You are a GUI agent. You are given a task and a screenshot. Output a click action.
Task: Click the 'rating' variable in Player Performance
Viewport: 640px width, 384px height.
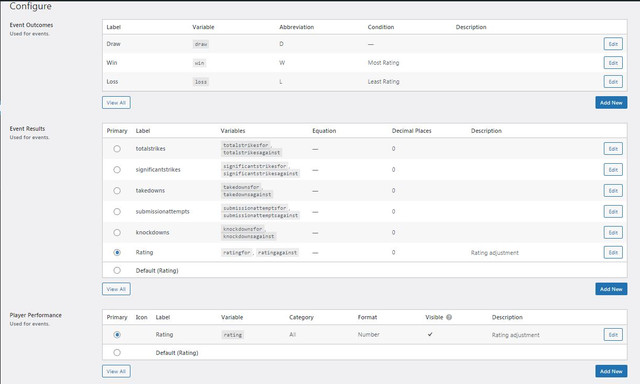(233, 335)
